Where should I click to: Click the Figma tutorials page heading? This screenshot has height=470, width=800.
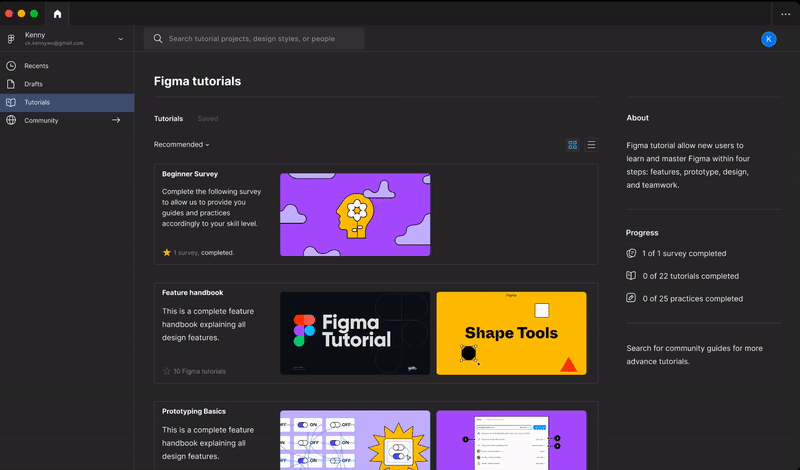point(197,81)
